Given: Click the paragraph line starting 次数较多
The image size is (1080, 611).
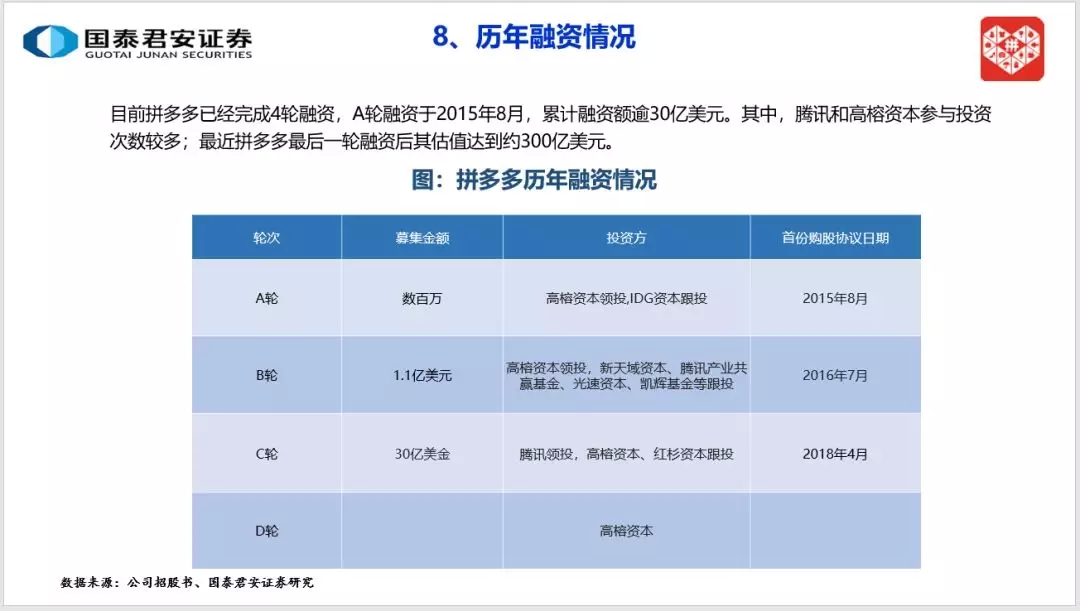Looking at the screenshot, I should tap(362, 141).
